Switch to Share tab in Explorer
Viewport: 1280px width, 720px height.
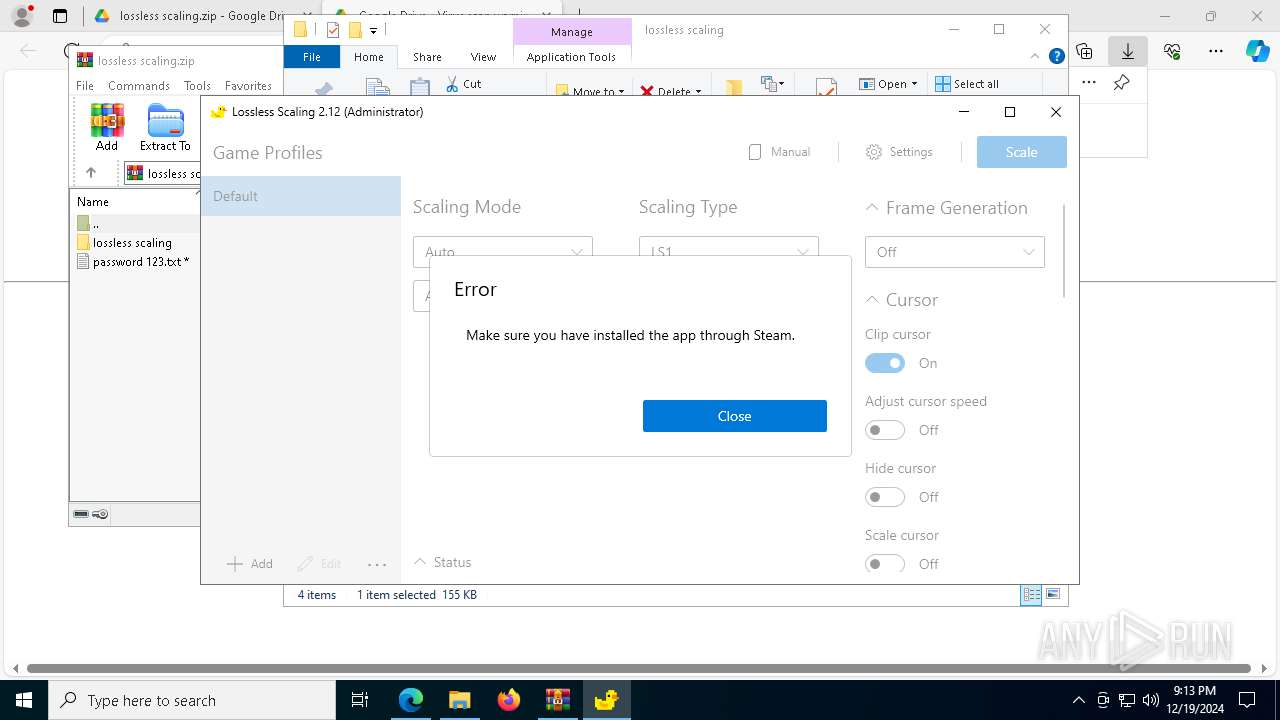pos(427,57)
